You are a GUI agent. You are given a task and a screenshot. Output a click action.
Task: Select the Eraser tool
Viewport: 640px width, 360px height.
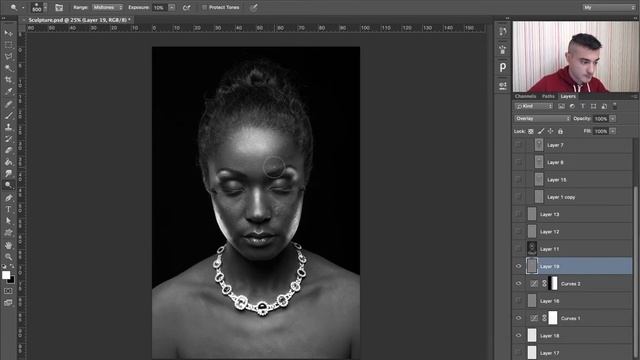8,150
